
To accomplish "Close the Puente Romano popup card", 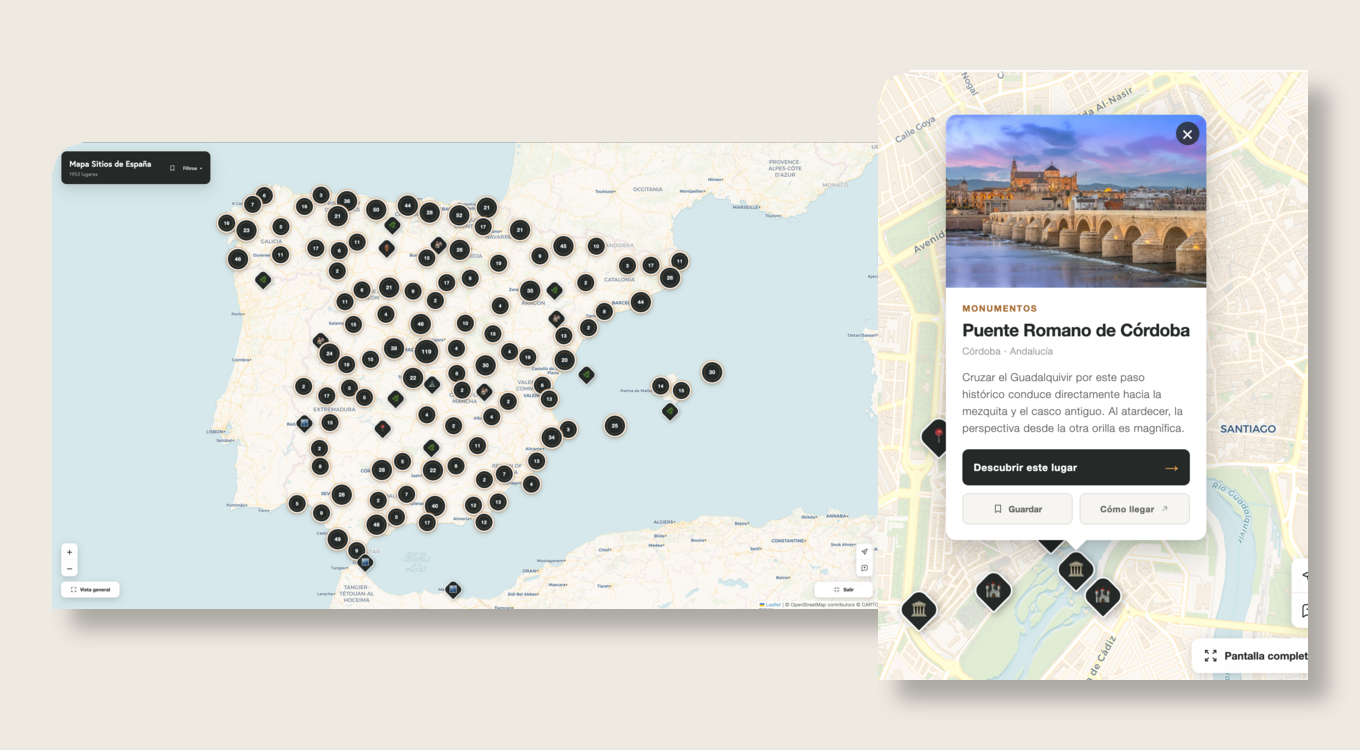I will coord(1187,134).
